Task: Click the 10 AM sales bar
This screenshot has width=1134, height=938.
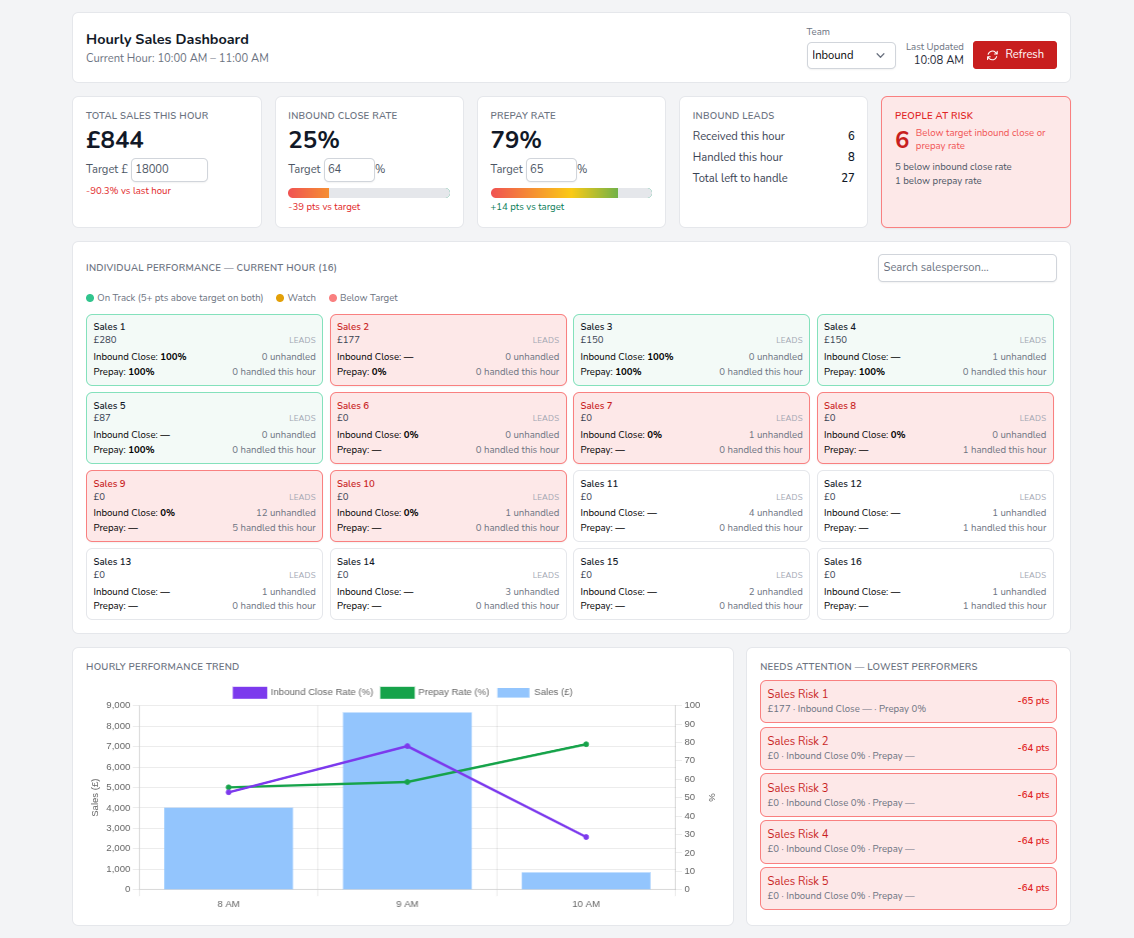Action: point(586,880)
